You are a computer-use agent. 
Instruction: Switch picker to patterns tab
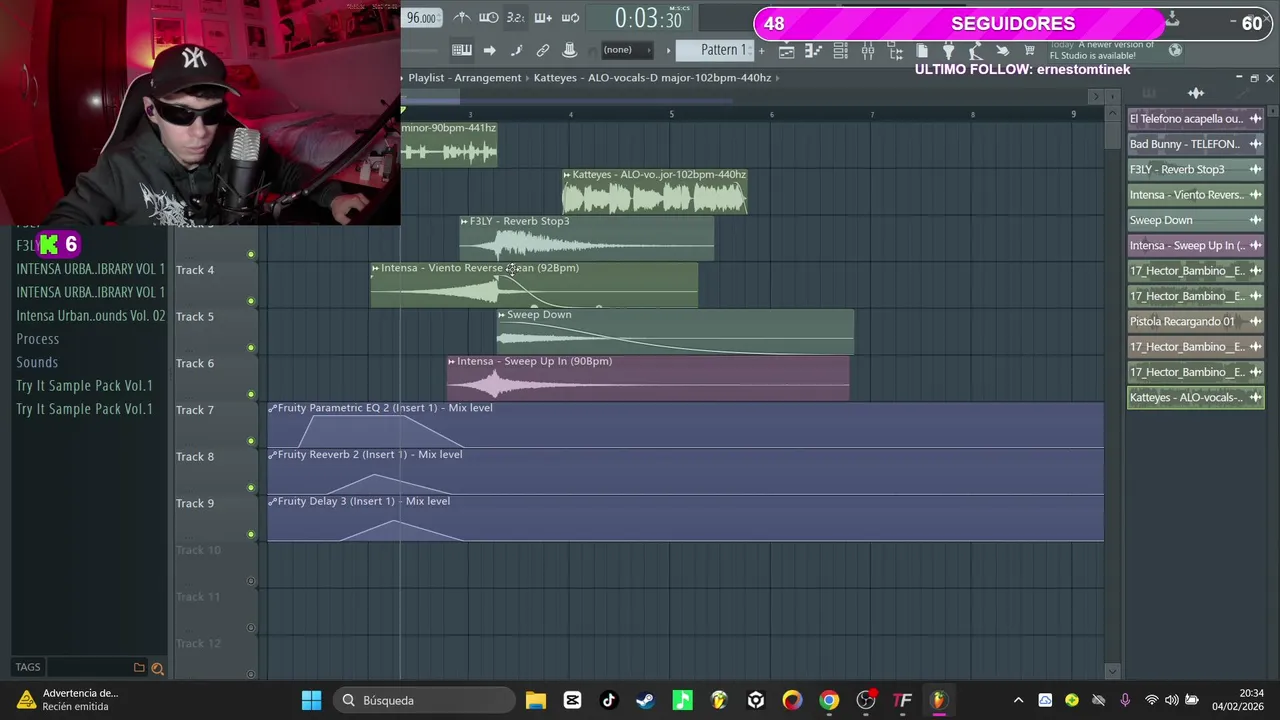coord(1149,93)
